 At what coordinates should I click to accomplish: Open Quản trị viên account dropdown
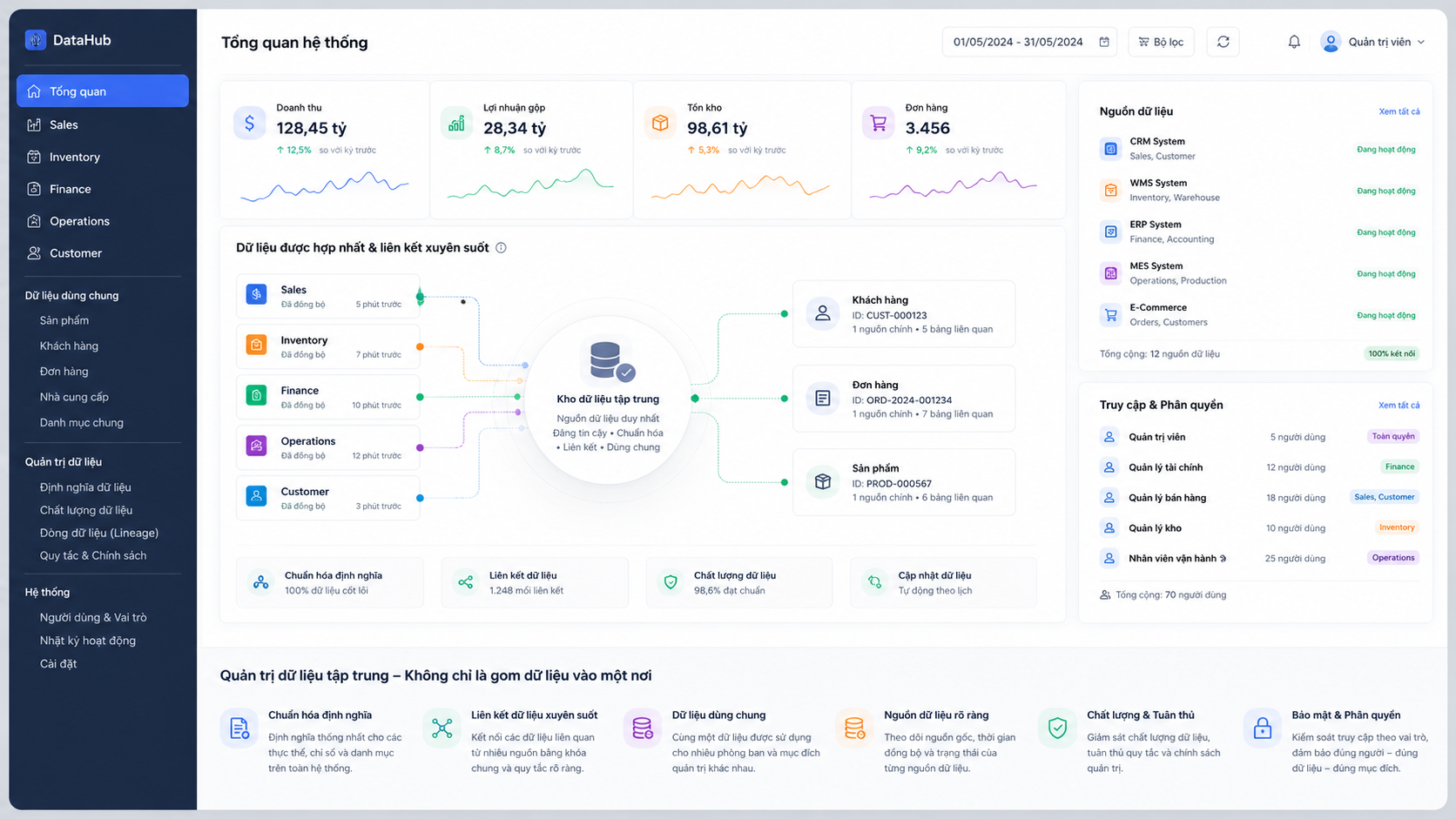point(1373,42)
